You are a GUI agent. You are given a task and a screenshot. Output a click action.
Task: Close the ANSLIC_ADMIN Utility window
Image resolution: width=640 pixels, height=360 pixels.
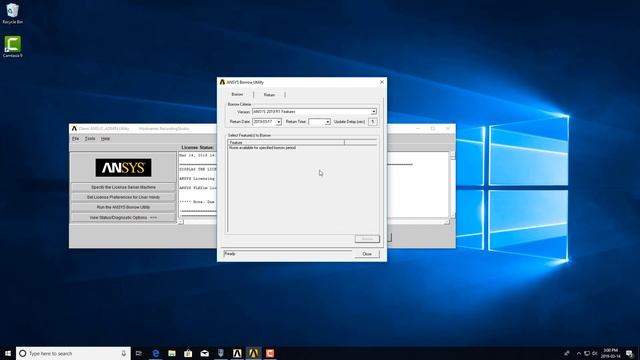[448, 129]
